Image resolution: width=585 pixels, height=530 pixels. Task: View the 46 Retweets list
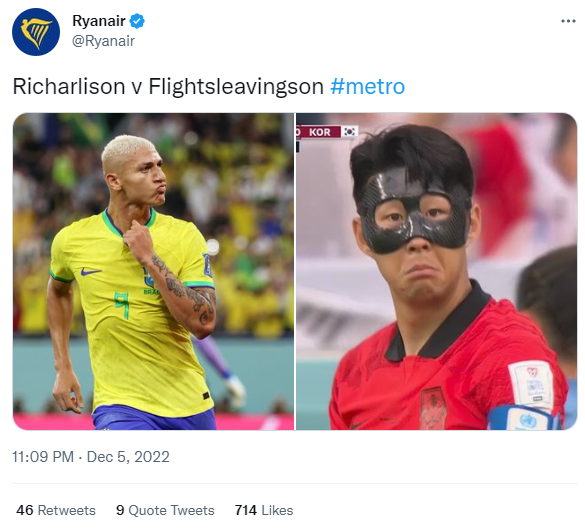tap(56, 510)
